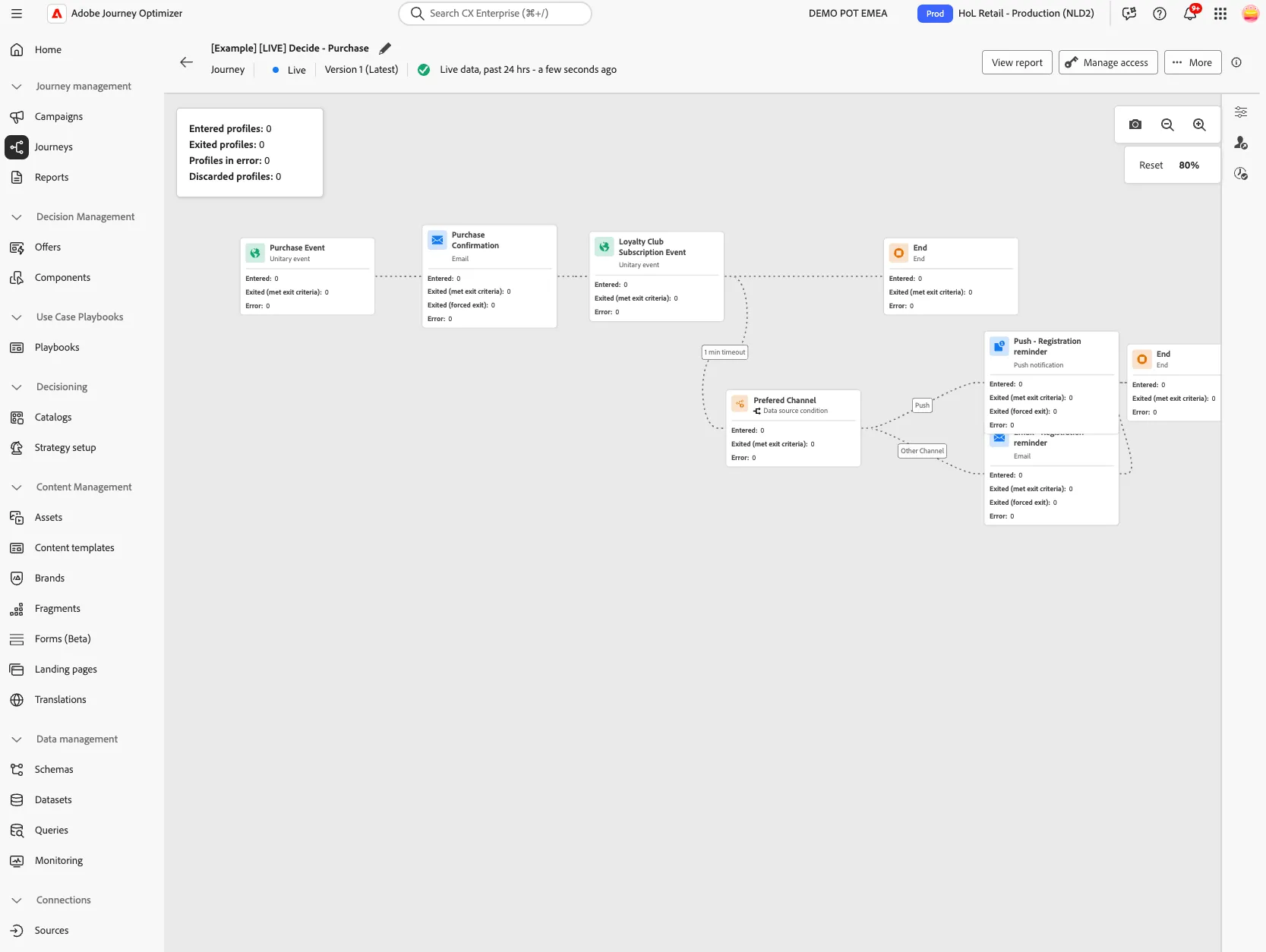1266x952 pixels.
Task: Click the Adobe logo icon
Action: [57, 14]
